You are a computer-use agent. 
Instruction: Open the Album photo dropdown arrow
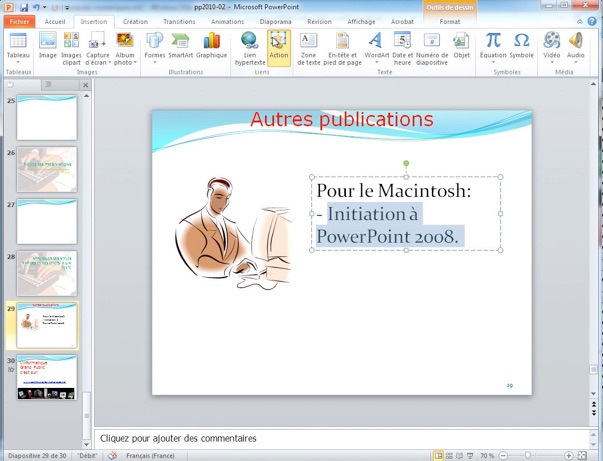point(135,62)
